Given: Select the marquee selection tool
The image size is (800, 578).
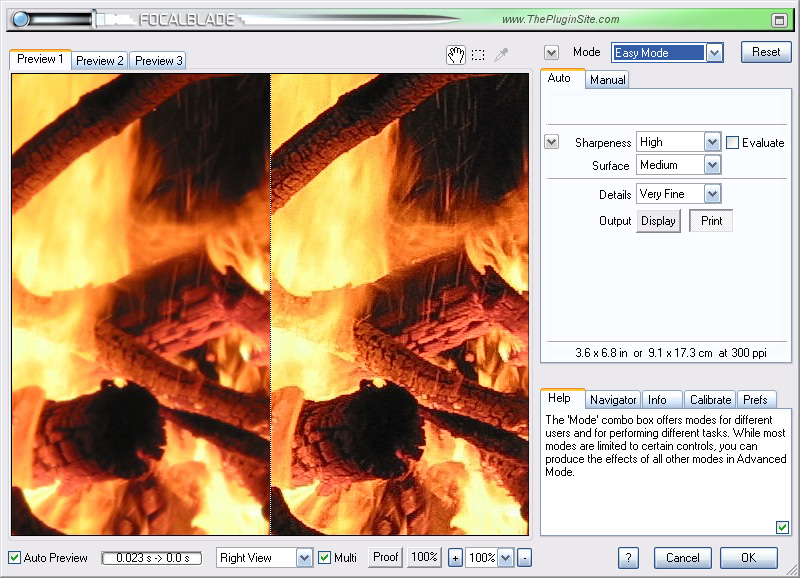Looking at the screenshot, I should click(478, 55).
